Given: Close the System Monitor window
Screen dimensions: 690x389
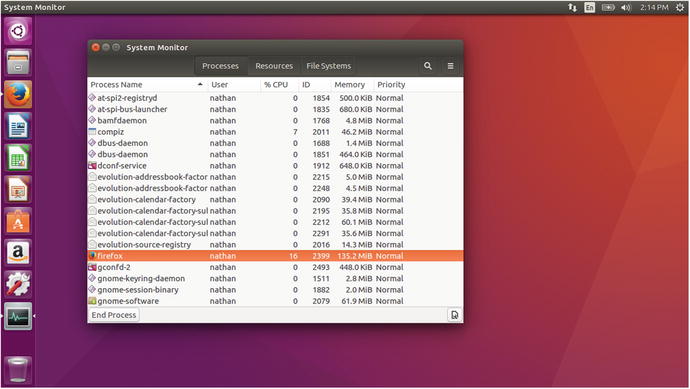Looking at the screenshot, I should pos(95,47).
